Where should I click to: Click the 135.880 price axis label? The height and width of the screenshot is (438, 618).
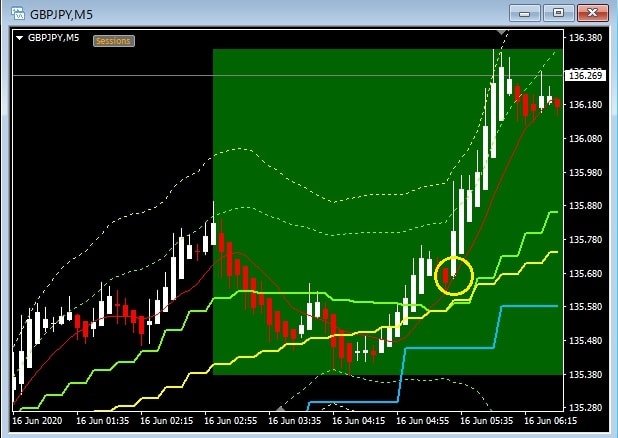click(x=584, y=206)
